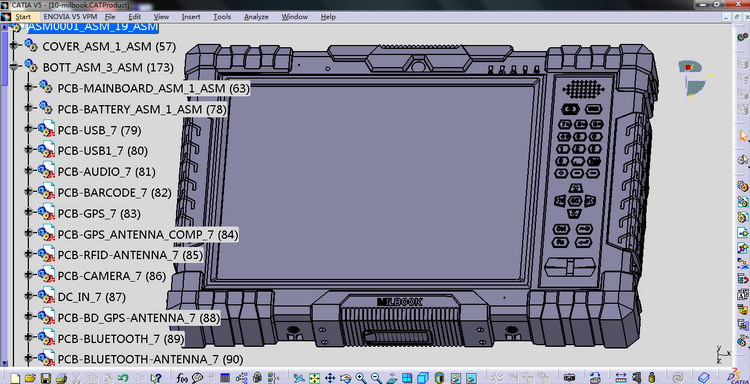The height and width of the screenshot is (384, 750).
Task: Open the ENOVIA V5 VPM menu
Action: click(x=70, y=17)
